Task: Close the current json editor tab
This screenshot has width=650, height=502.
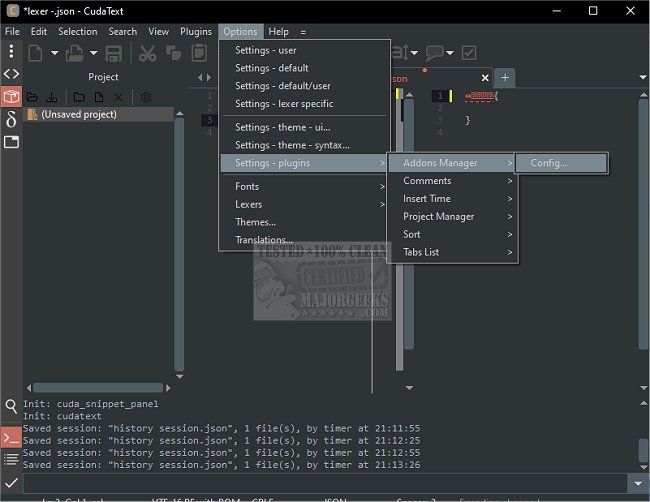Action: (x=486, y=77)
